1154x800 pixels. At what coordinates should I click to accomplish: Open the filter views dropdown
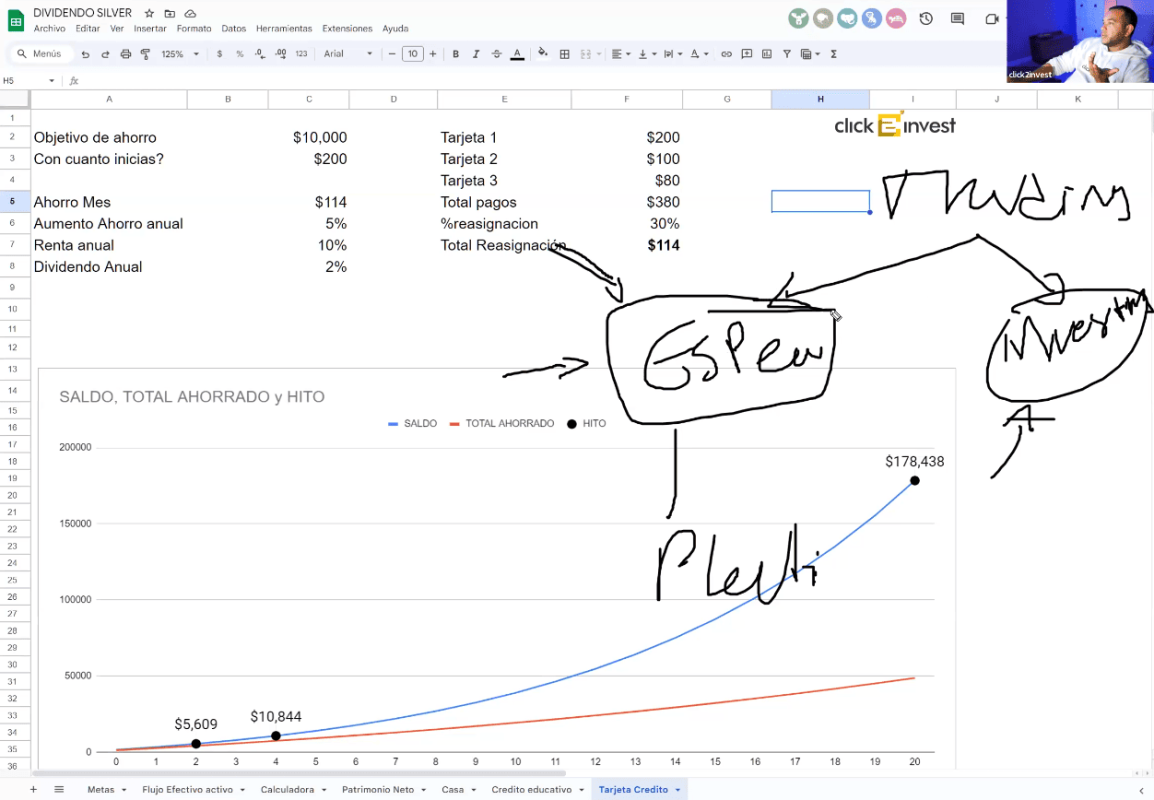[x=810, y=54]
